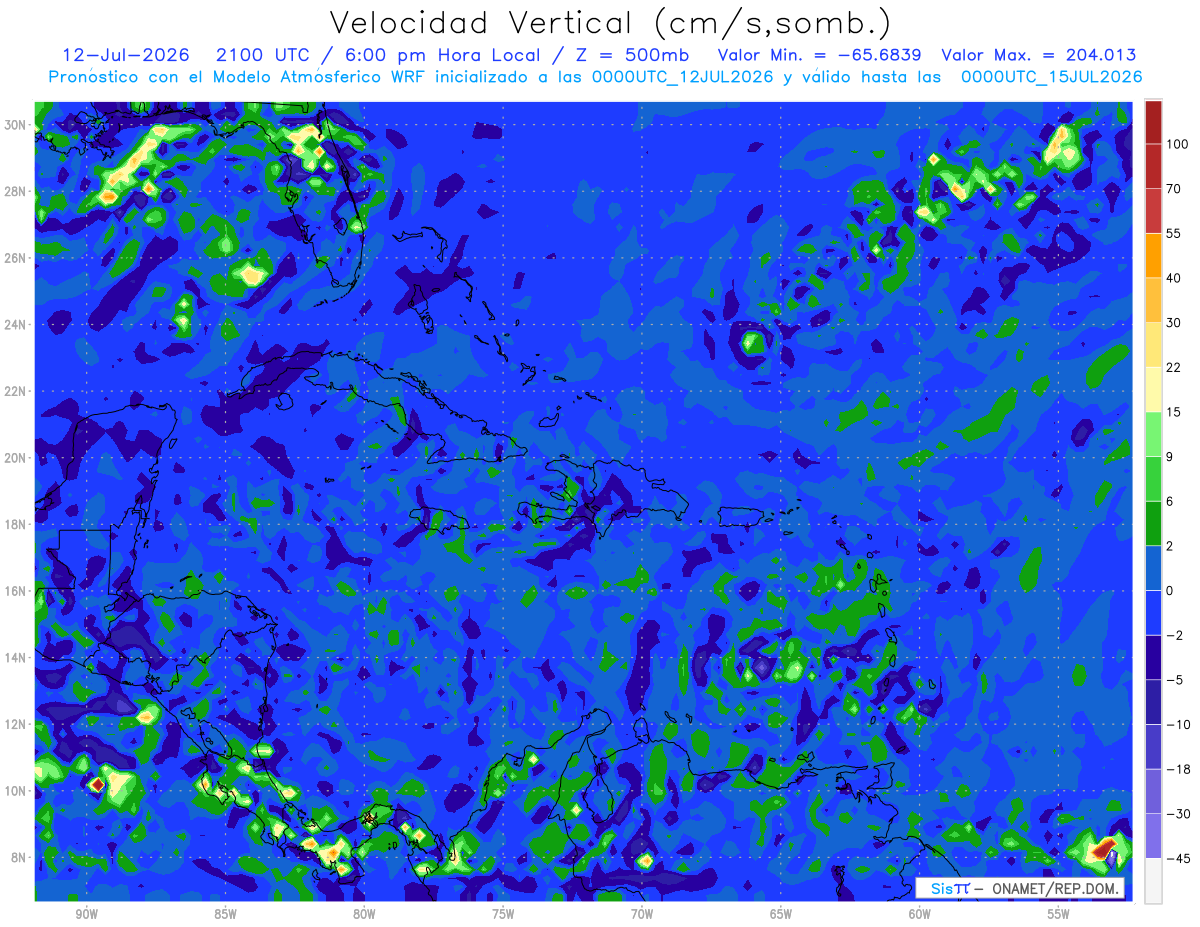
Task: Select the lavender swatch between -30 and -45
Action: coord(1153,835)
